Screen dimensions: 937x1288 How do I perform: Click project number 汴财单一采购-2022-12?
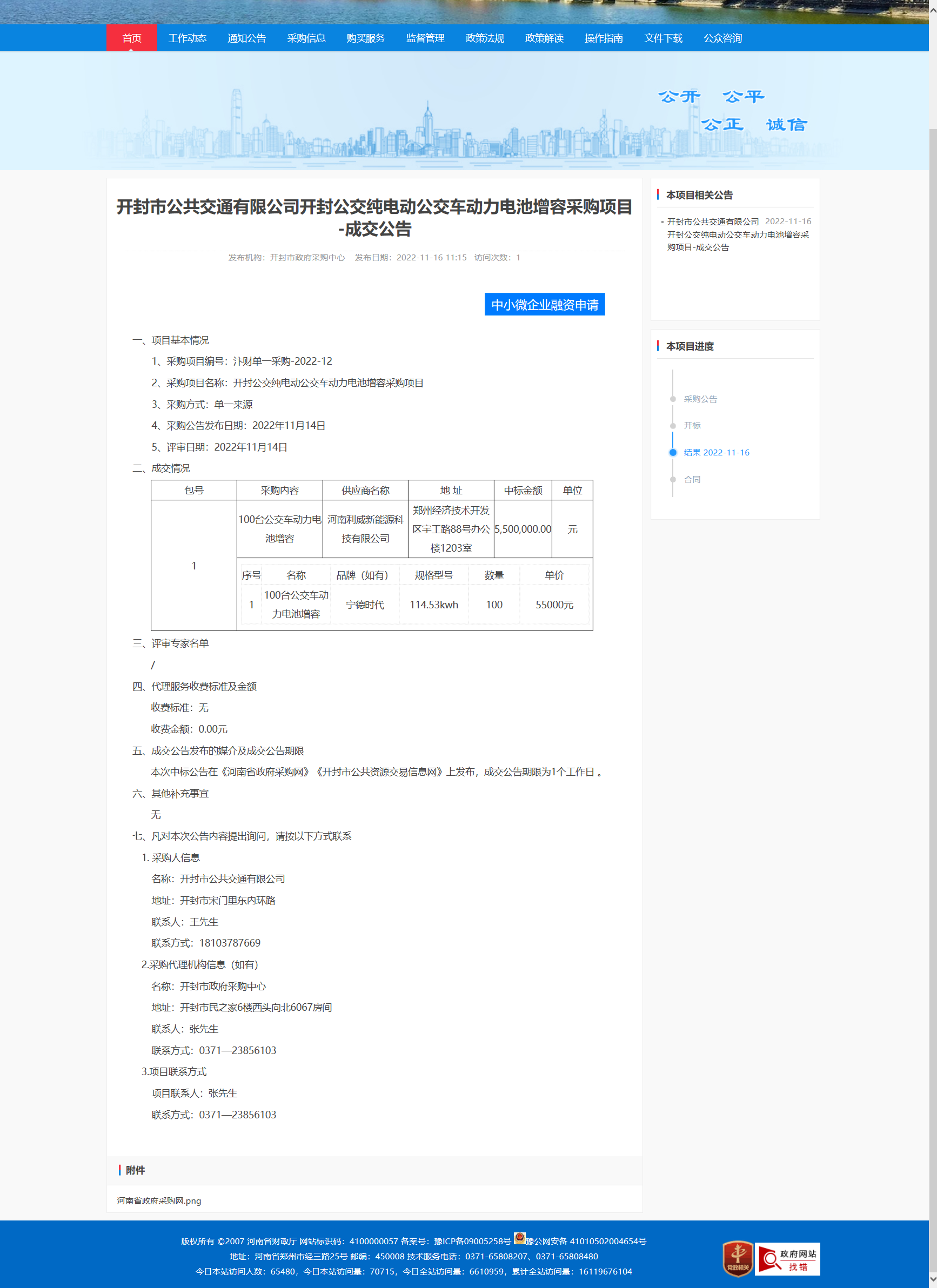coord(282,361)
